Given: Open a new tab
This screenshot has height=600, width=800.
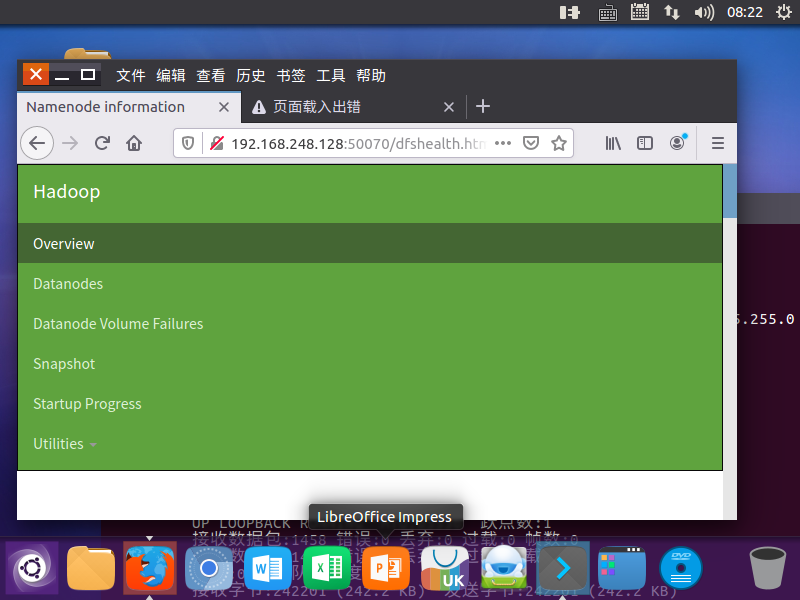Looking at the screenshot, I should click(x=483, y=107).
